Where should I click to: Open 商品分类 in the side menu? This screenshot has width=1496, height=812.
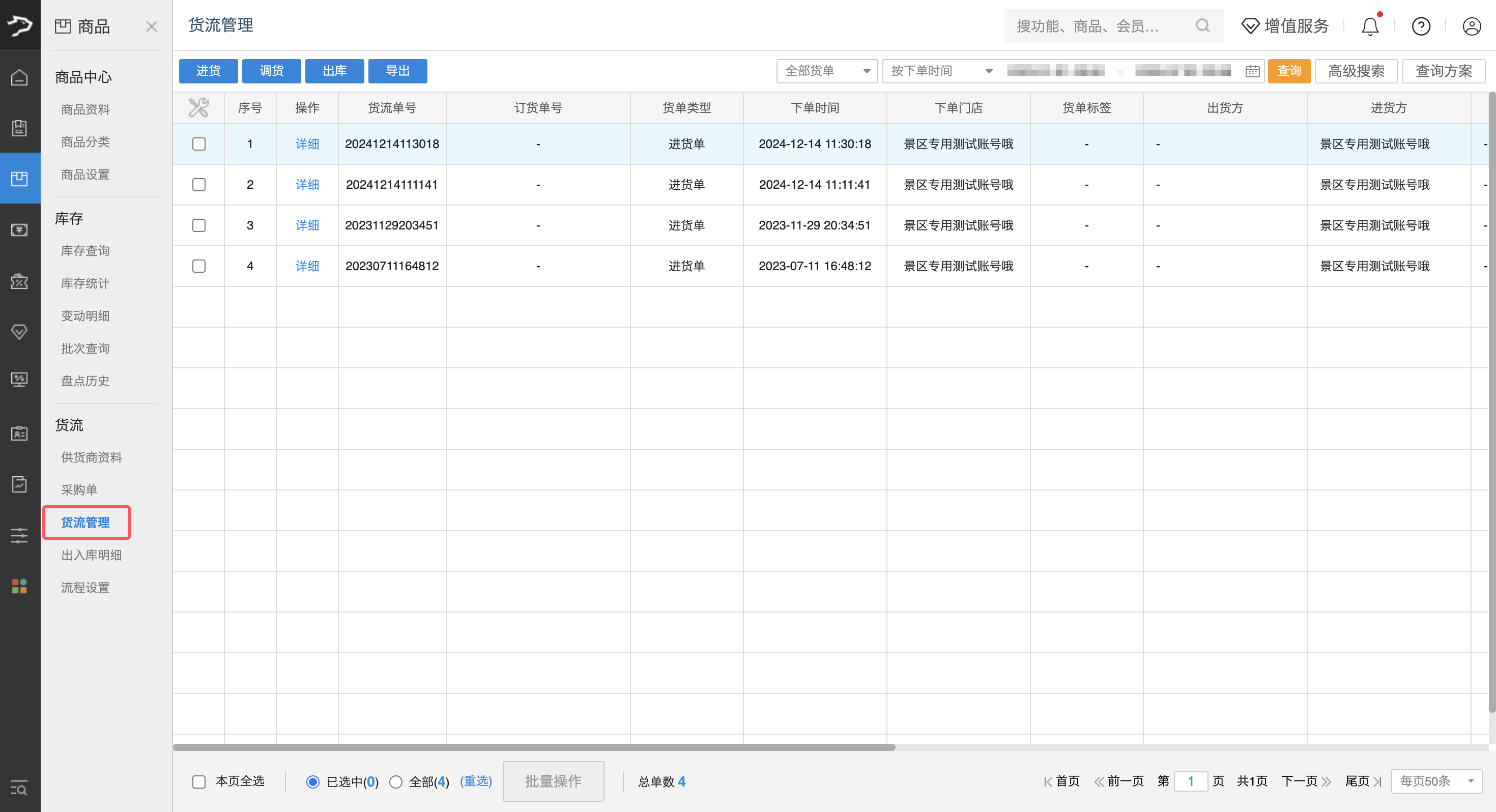point(85,142)
